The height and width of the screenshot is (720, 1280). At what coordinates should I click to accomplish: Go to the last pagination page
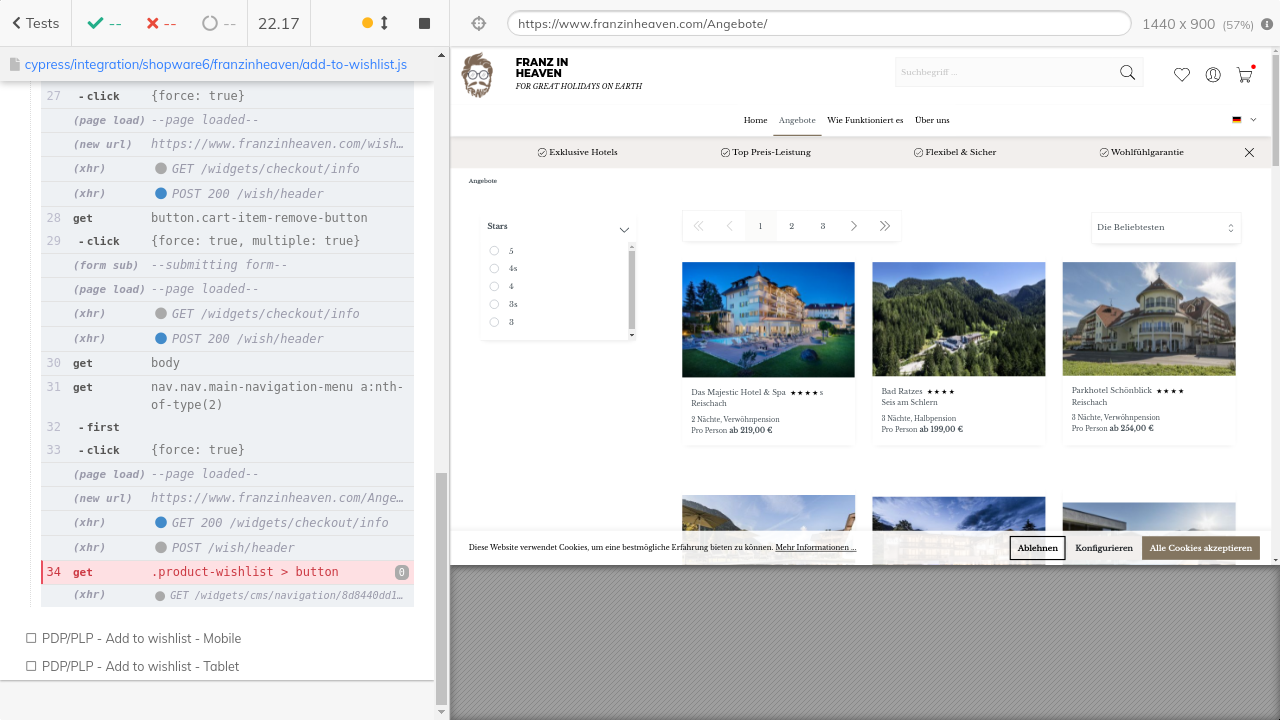tap(885, 227)
